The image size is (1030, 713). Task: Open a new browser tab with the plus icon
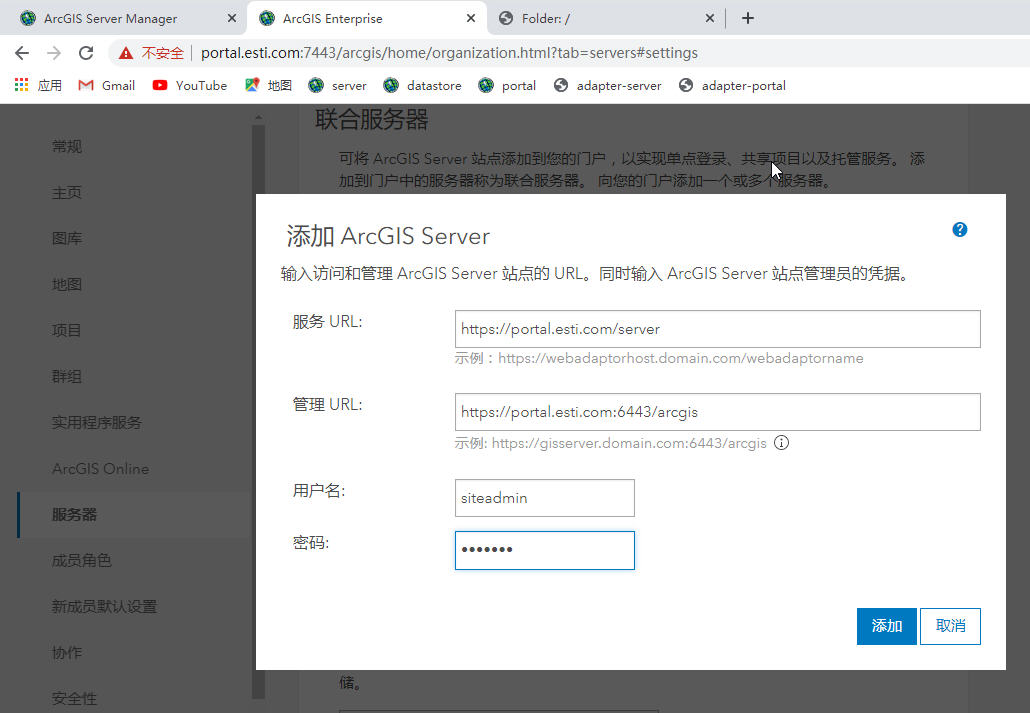[x=748, y=18]
